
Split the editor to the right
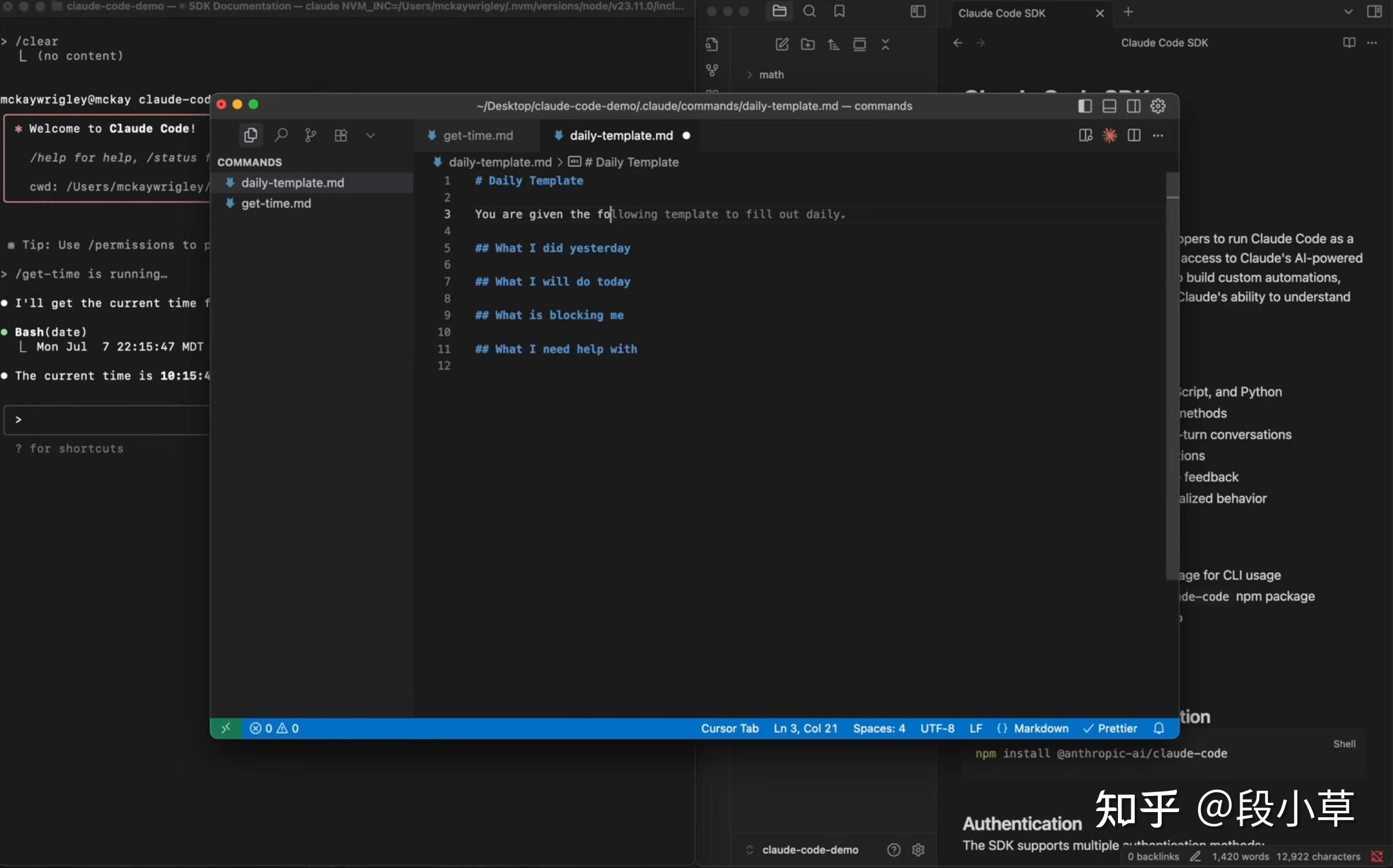[1134, 135]
